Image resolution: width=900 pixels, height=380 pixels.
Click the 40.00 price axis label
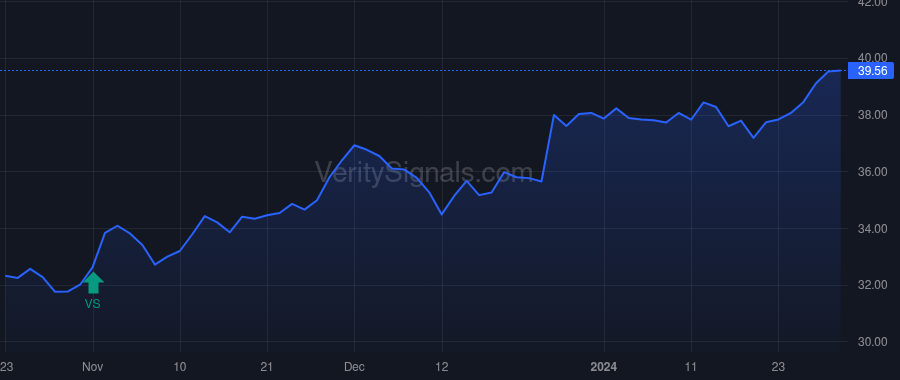click(x=872, y=57)
